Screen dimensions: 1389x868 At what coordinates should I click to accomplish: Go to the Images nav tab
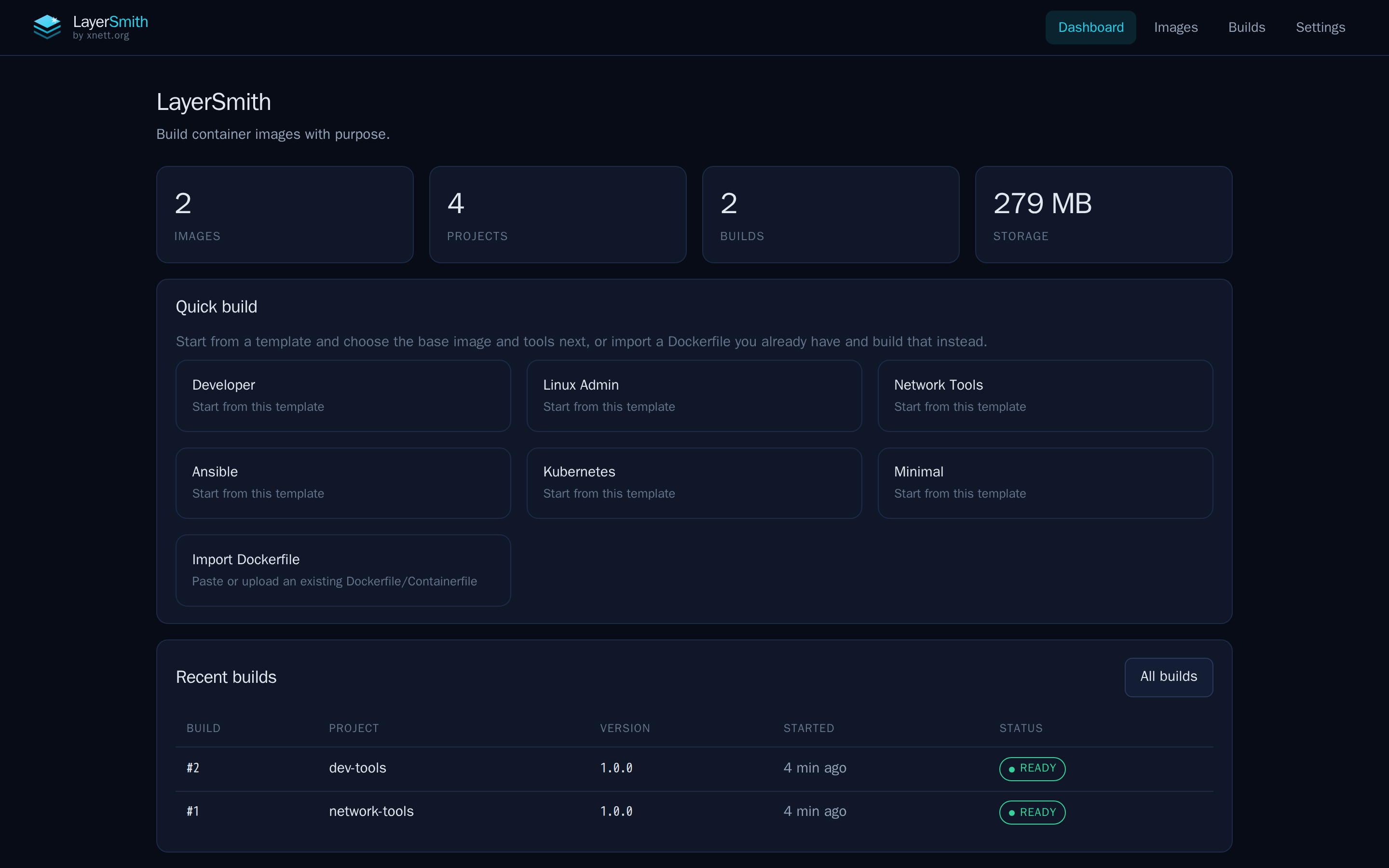point(1175,27)
